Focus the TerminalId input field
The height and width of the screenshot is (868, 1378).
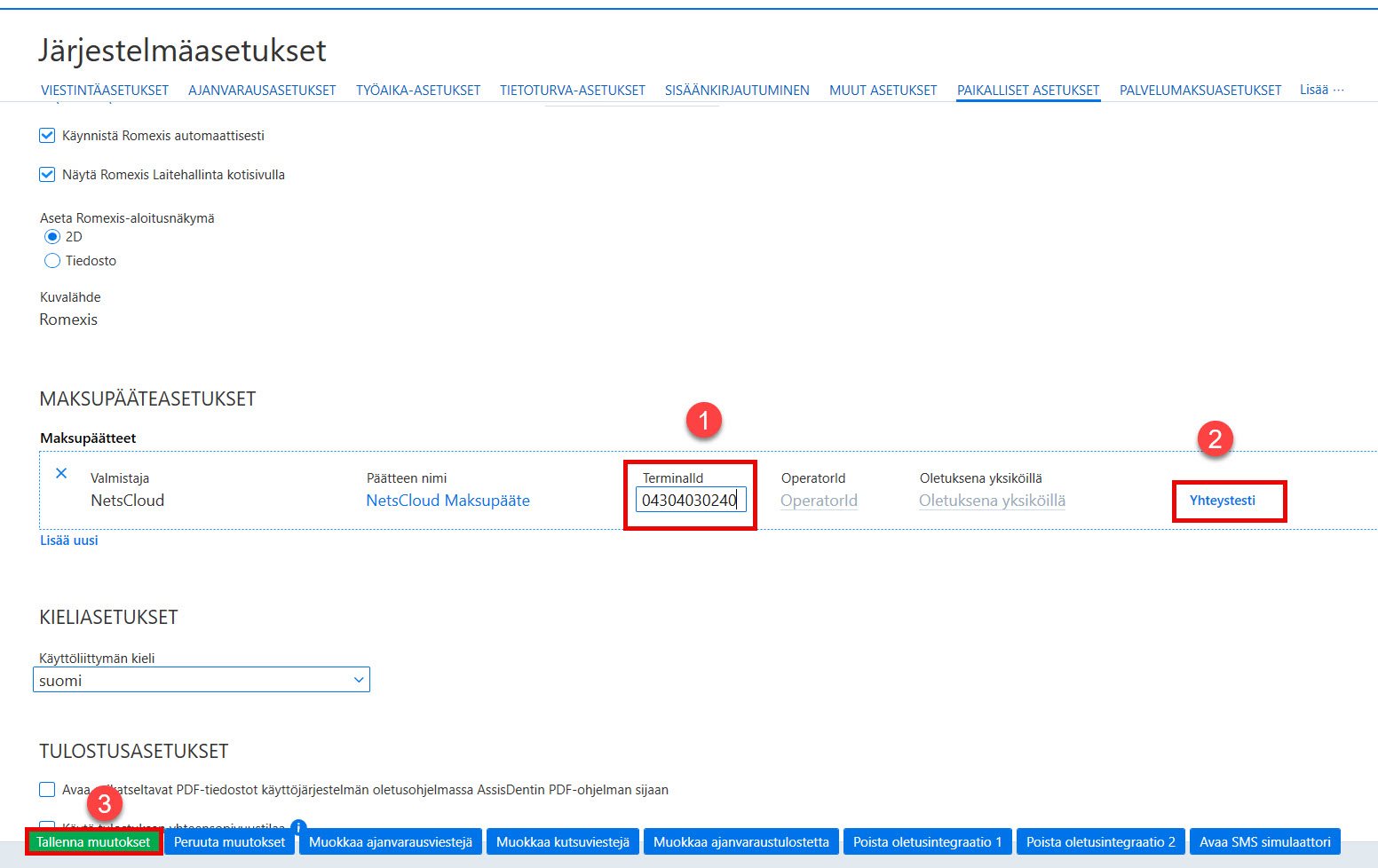[691, 500]
